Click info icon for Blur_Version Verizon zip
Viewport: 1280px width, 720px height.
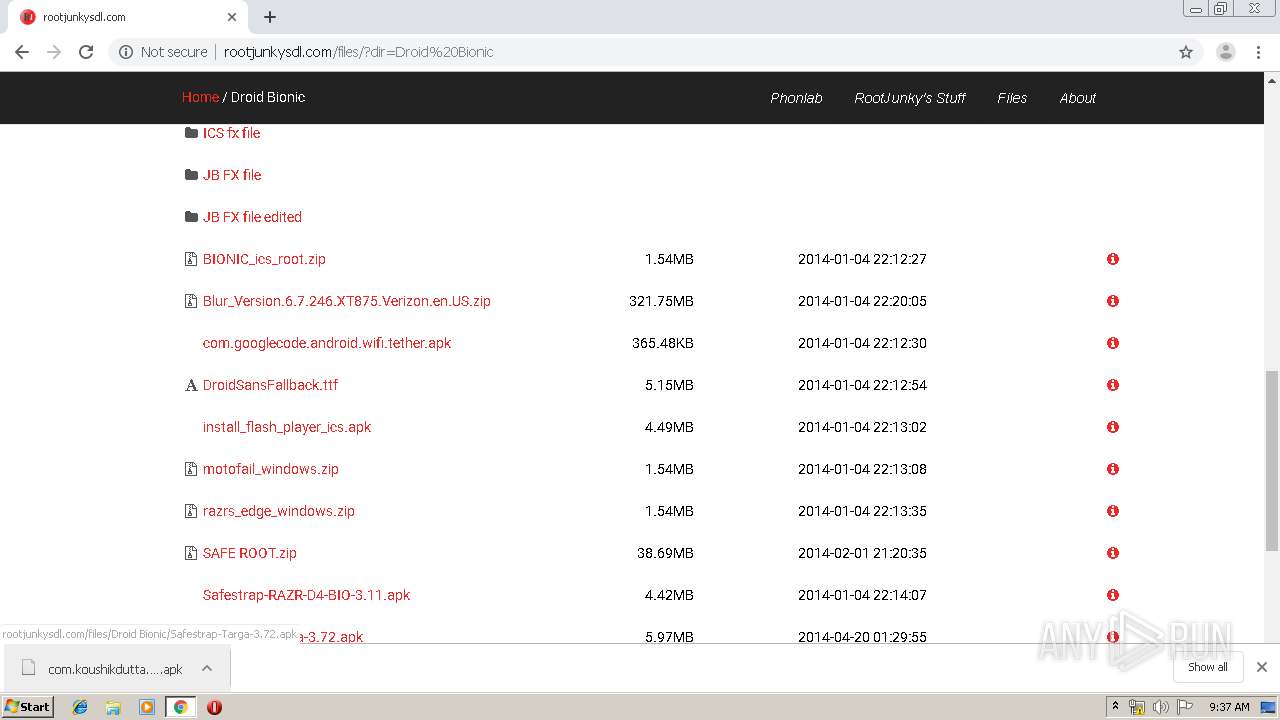[1112, 301]
